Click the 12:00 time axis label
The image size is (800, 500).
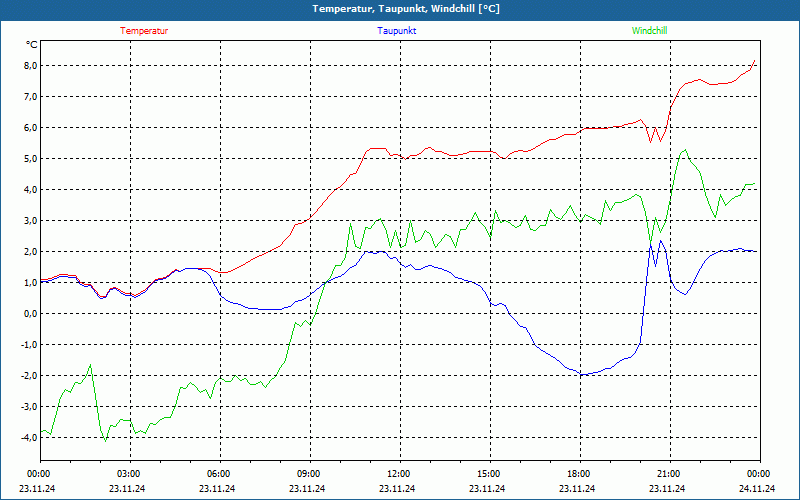(x=398, y=474)
